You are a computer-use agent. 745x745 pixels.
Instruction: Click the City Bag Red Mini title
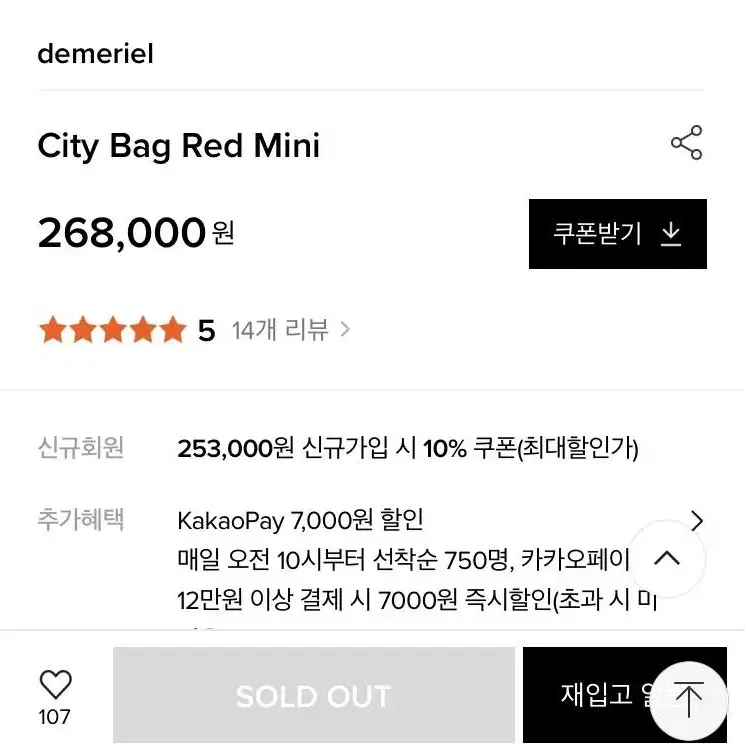(x=179, y=146)
